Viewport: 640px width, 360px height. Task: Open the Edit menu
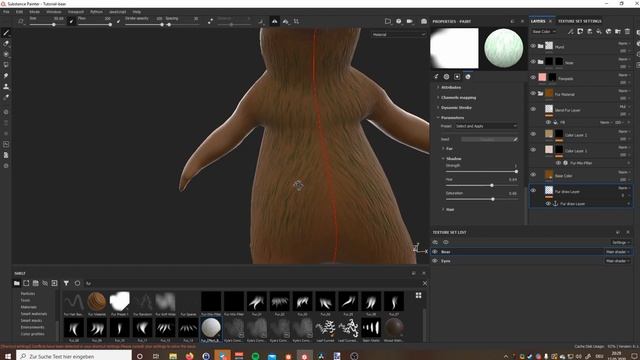click(19, 12)
